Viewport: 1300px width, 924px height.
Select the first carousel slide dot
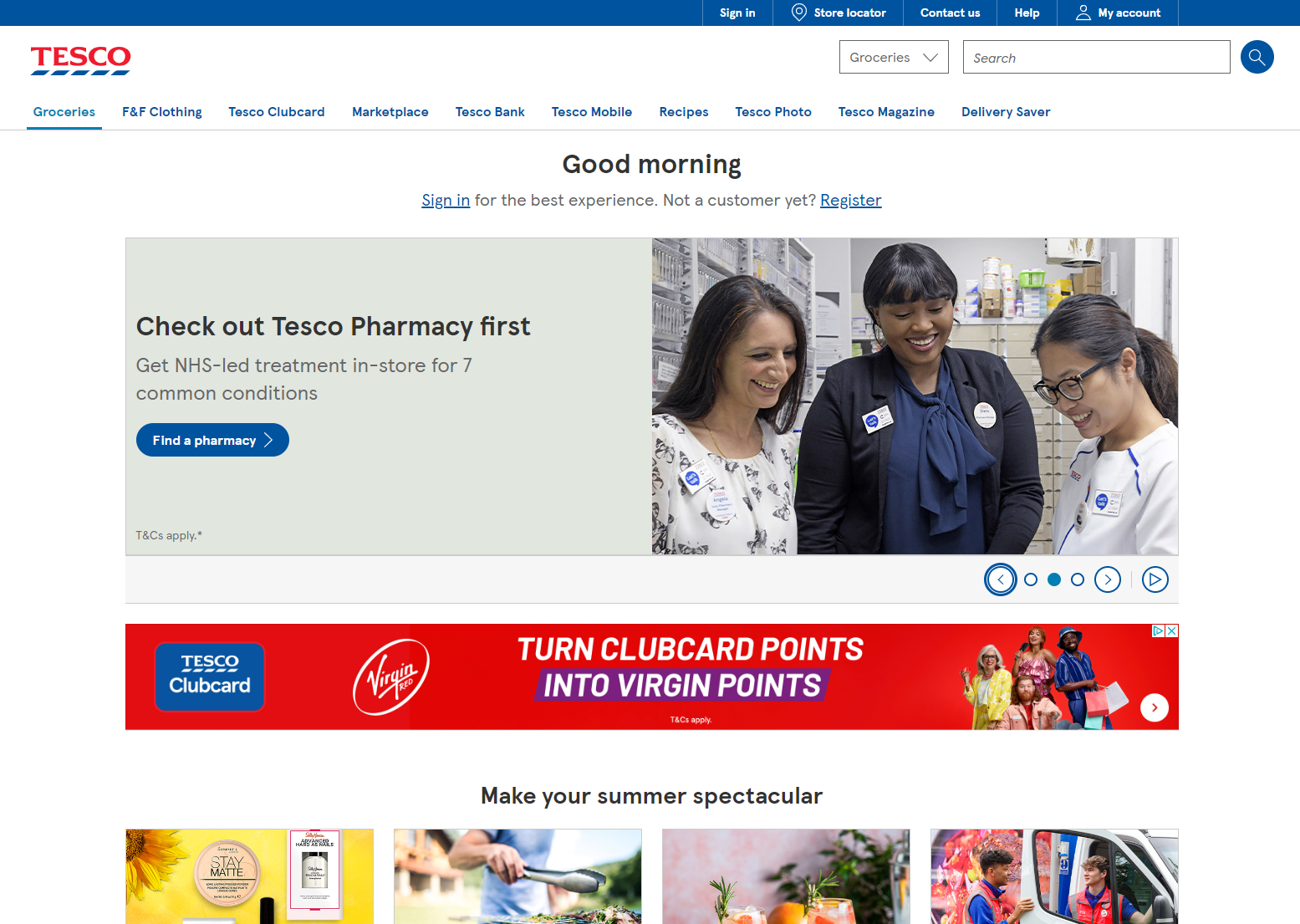tap(1031, 579)
